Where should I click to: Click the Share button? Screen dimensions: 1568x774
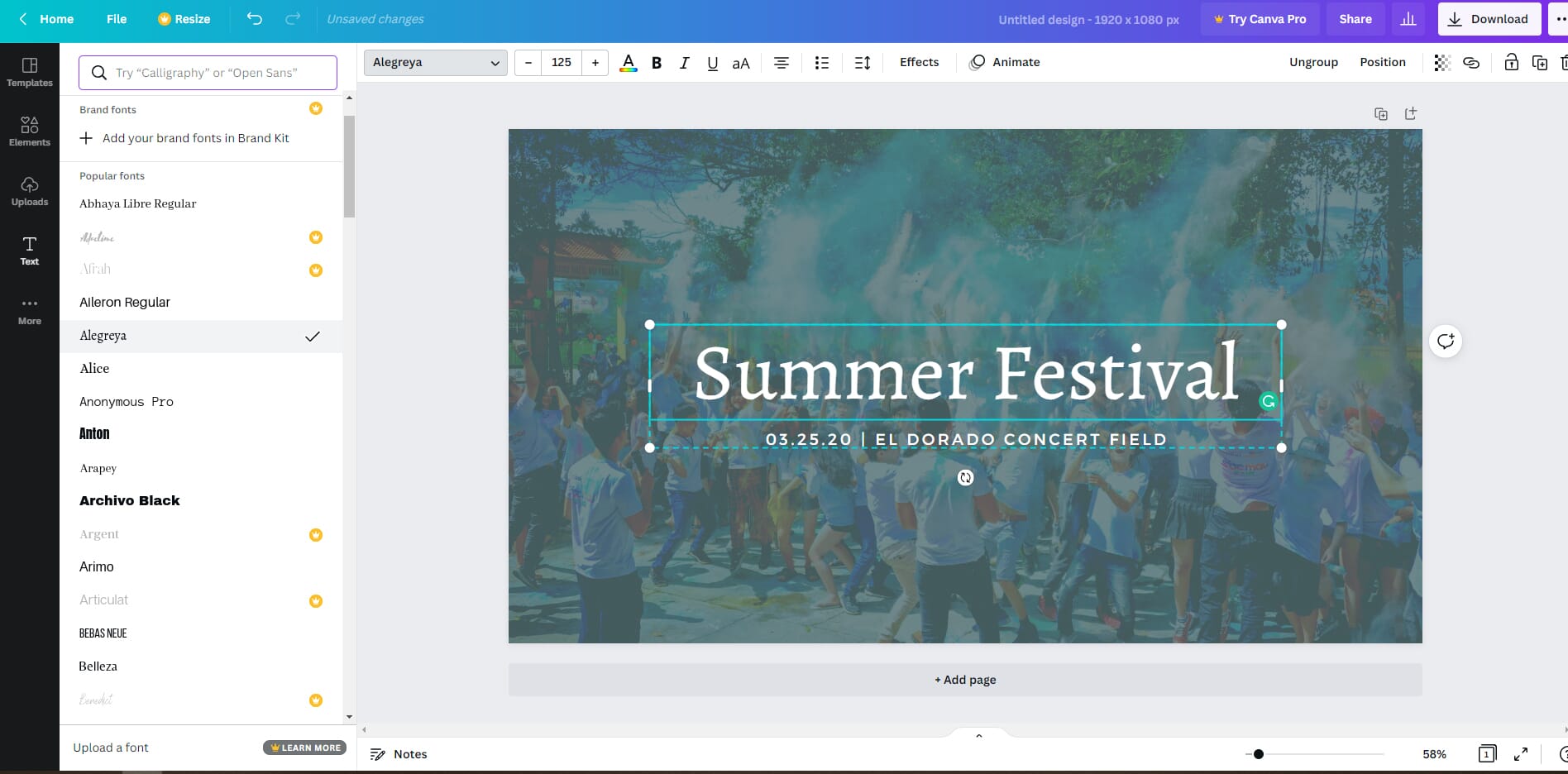1355,19
